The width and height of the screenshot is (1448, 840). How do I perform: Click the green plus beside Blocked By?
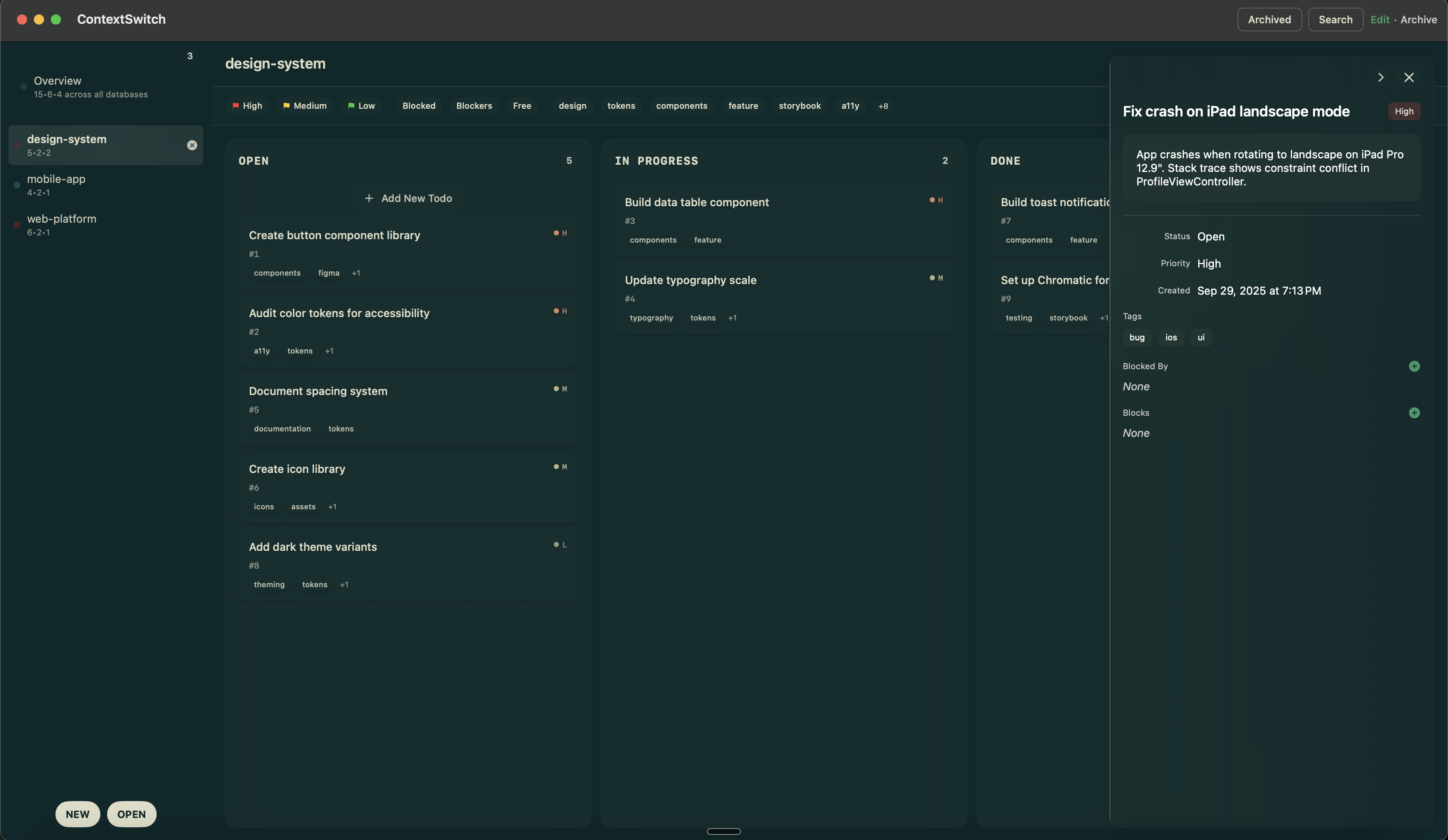point(1415,366)
